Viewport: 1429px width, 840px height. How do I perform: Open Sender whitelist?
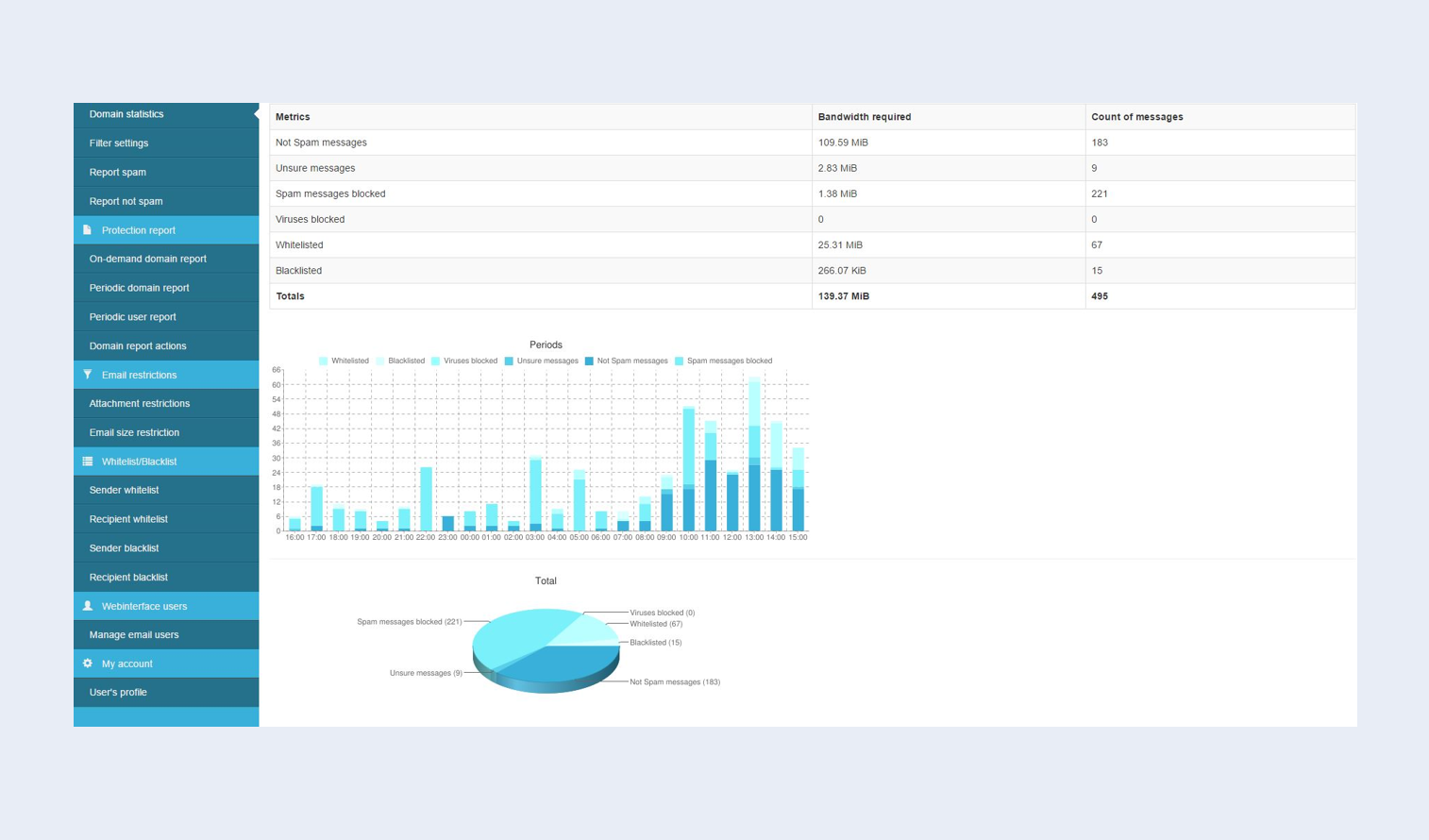click(x=166, y=490)
